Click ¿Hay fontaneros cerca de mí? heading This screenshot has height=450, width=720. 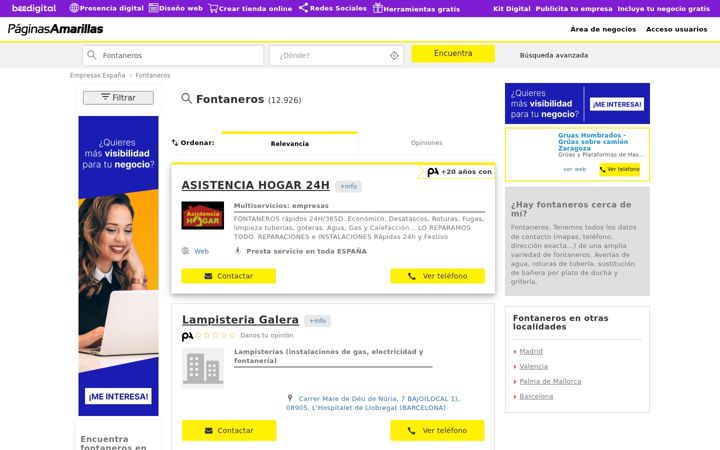pos(571,209)
